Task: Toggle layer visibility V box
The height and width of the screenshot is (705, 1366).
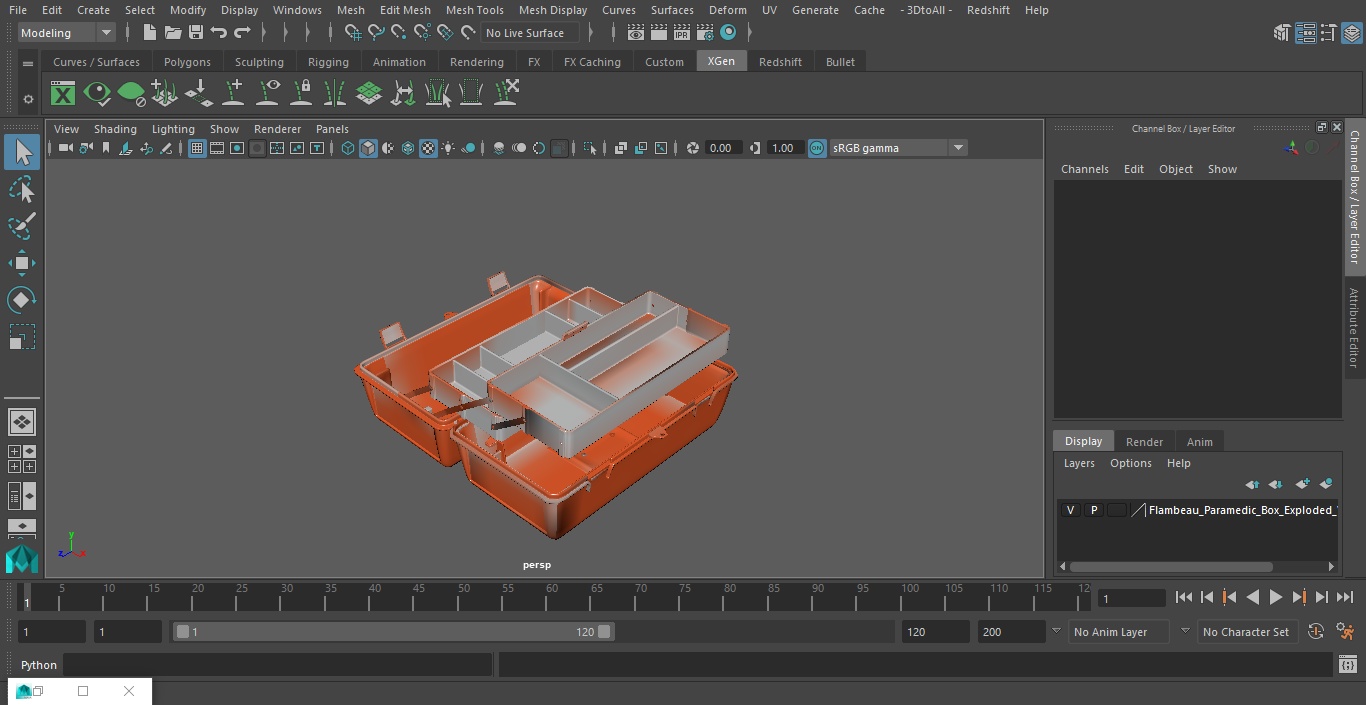Action: click(x=1070, y=510)
